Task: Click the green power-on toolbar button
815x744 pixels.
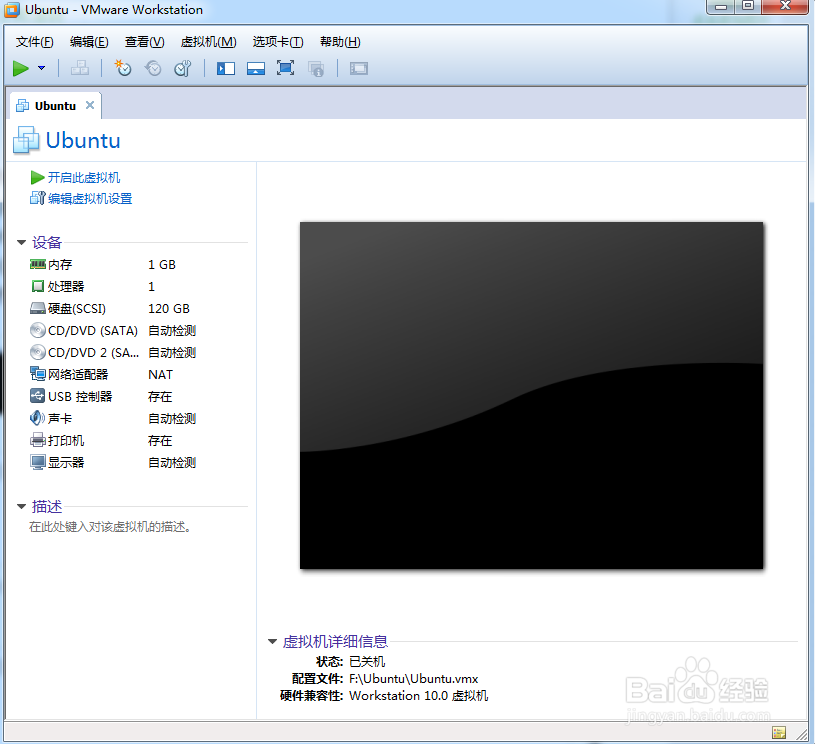Action: (x=21, y=68)
